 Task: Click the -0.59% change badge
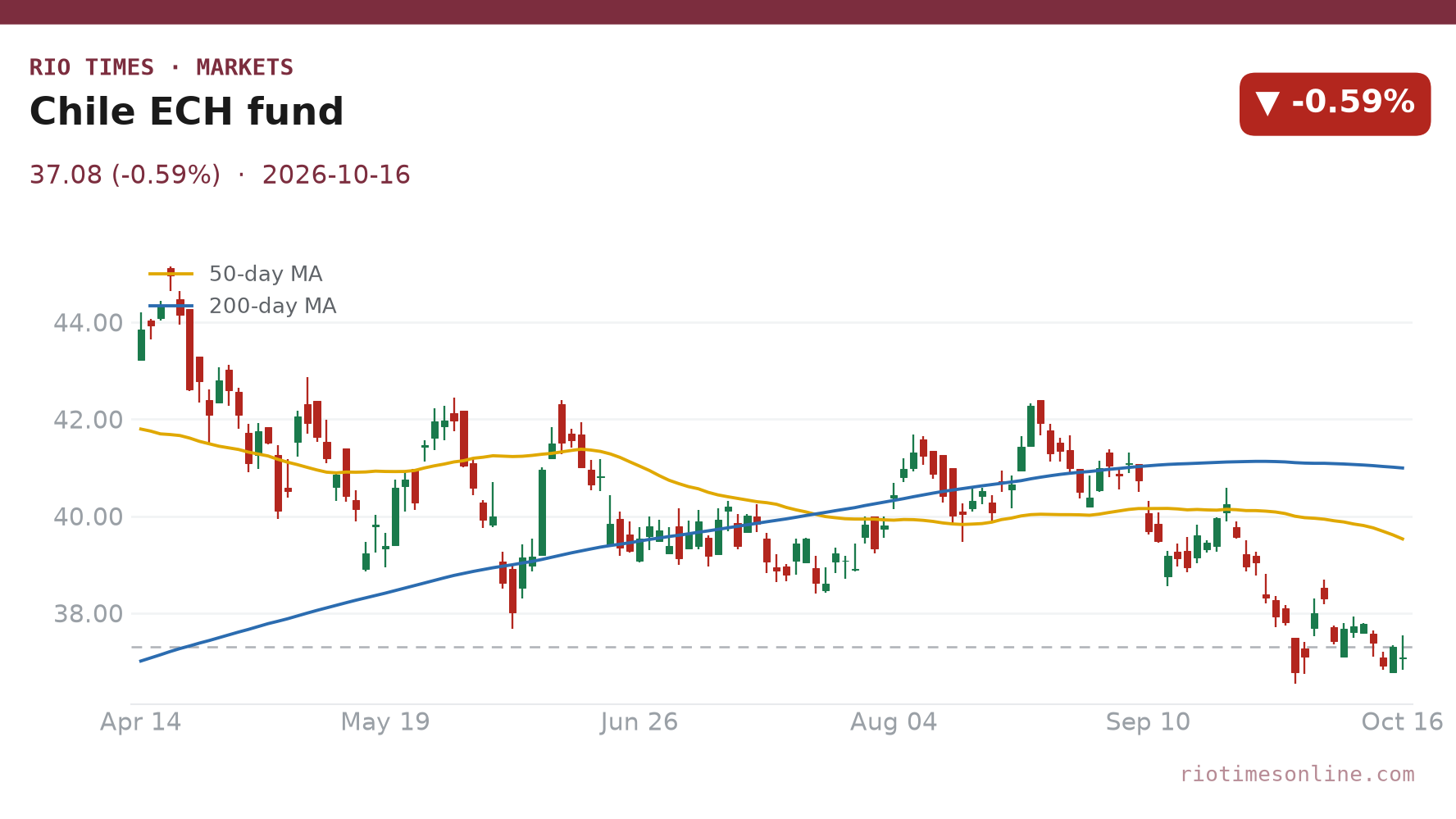[x=1335, y=104]
